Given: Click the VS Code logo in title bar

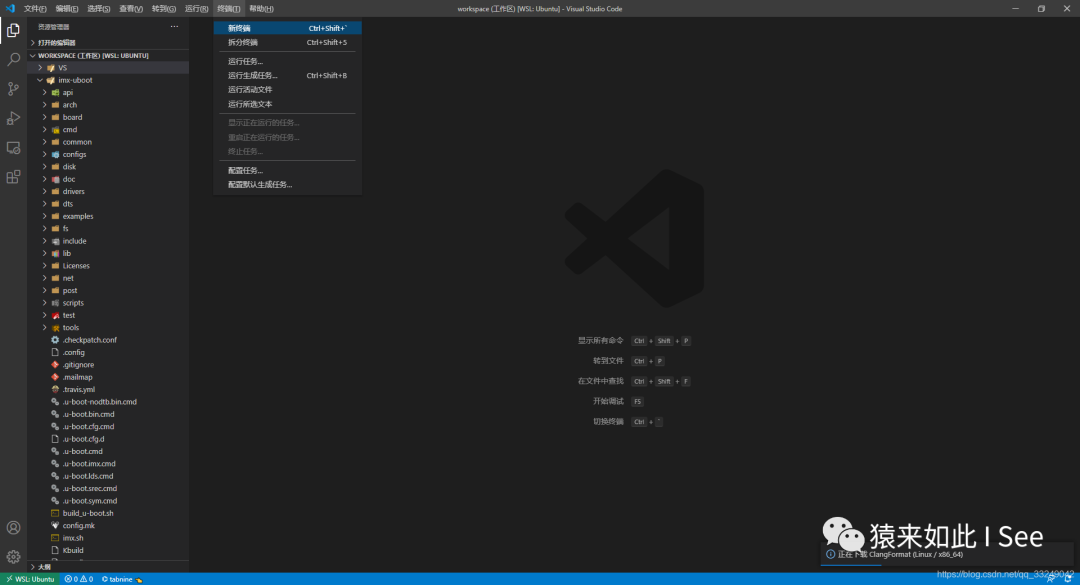Looking at the screenshot, I should point(10,8).
